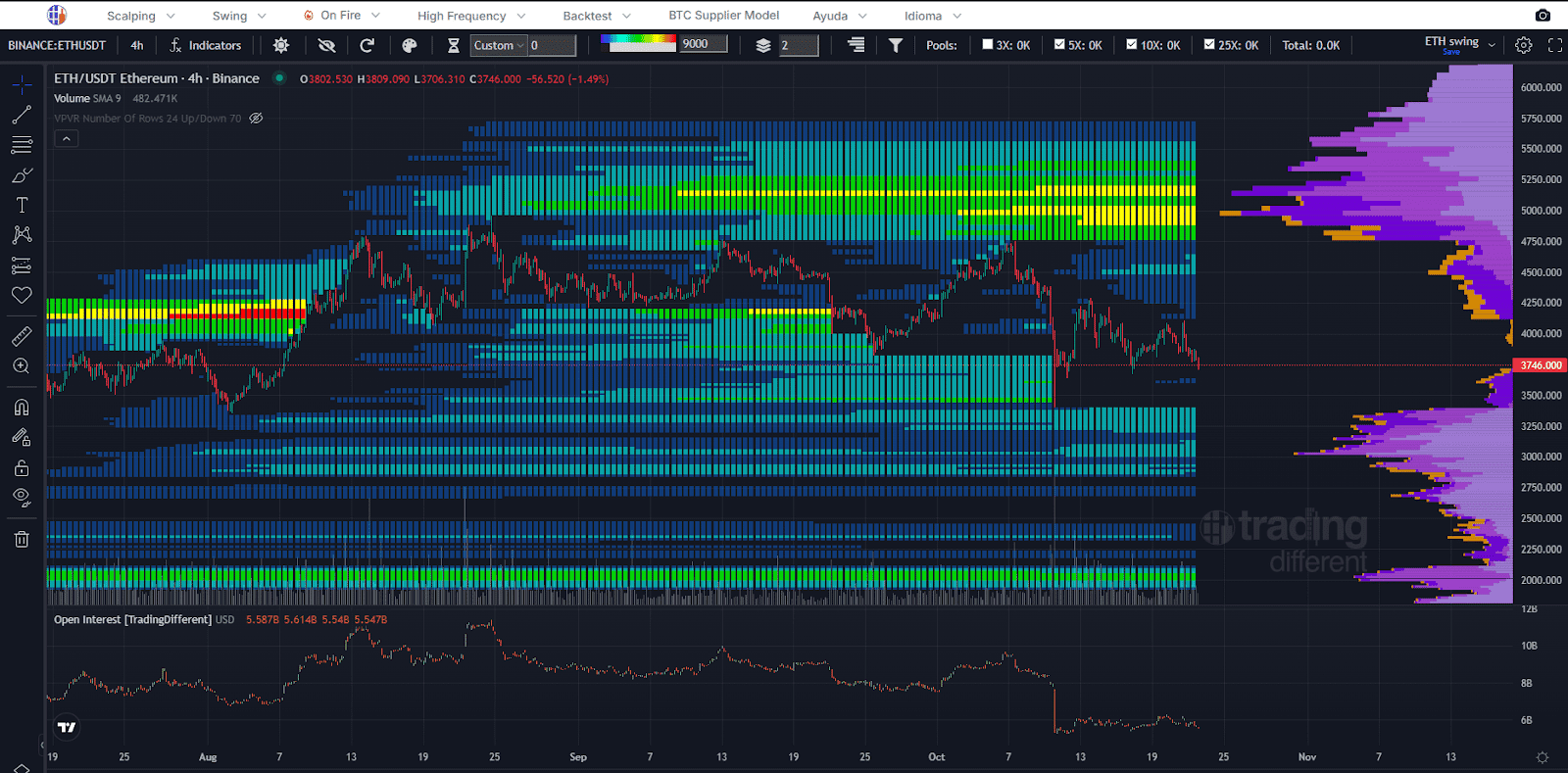This screenshot has height=773, width=1568.
Task: Click the custom range field showing 0
Action: (552, 45)
